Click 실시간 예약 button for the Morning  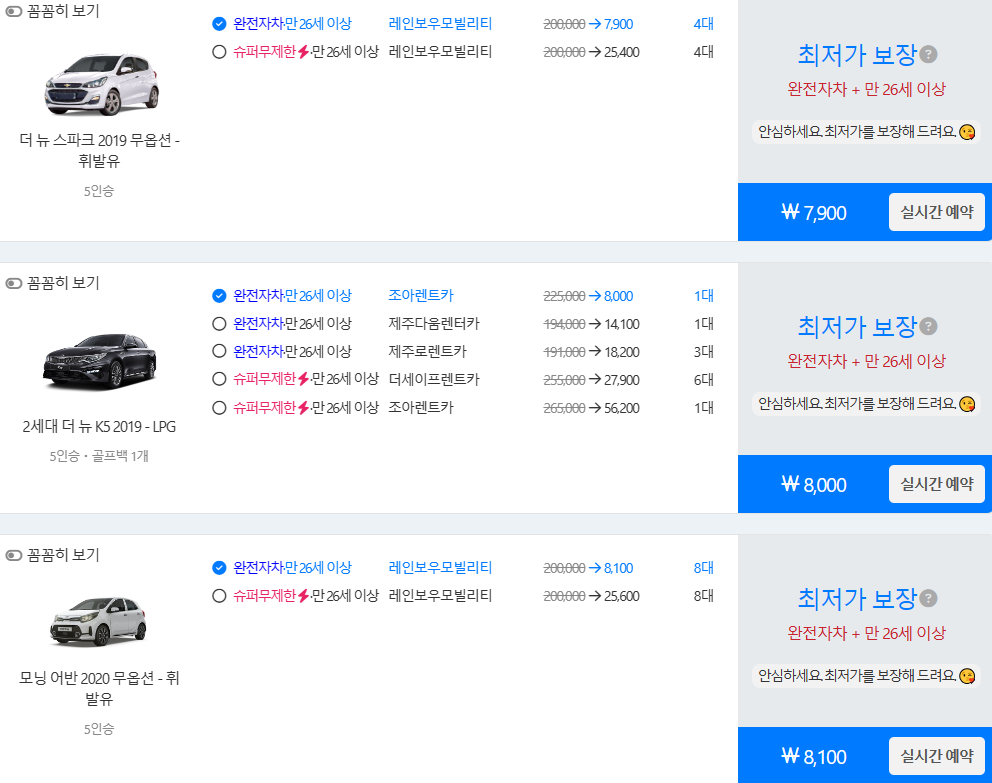click(x=937, y=756)
